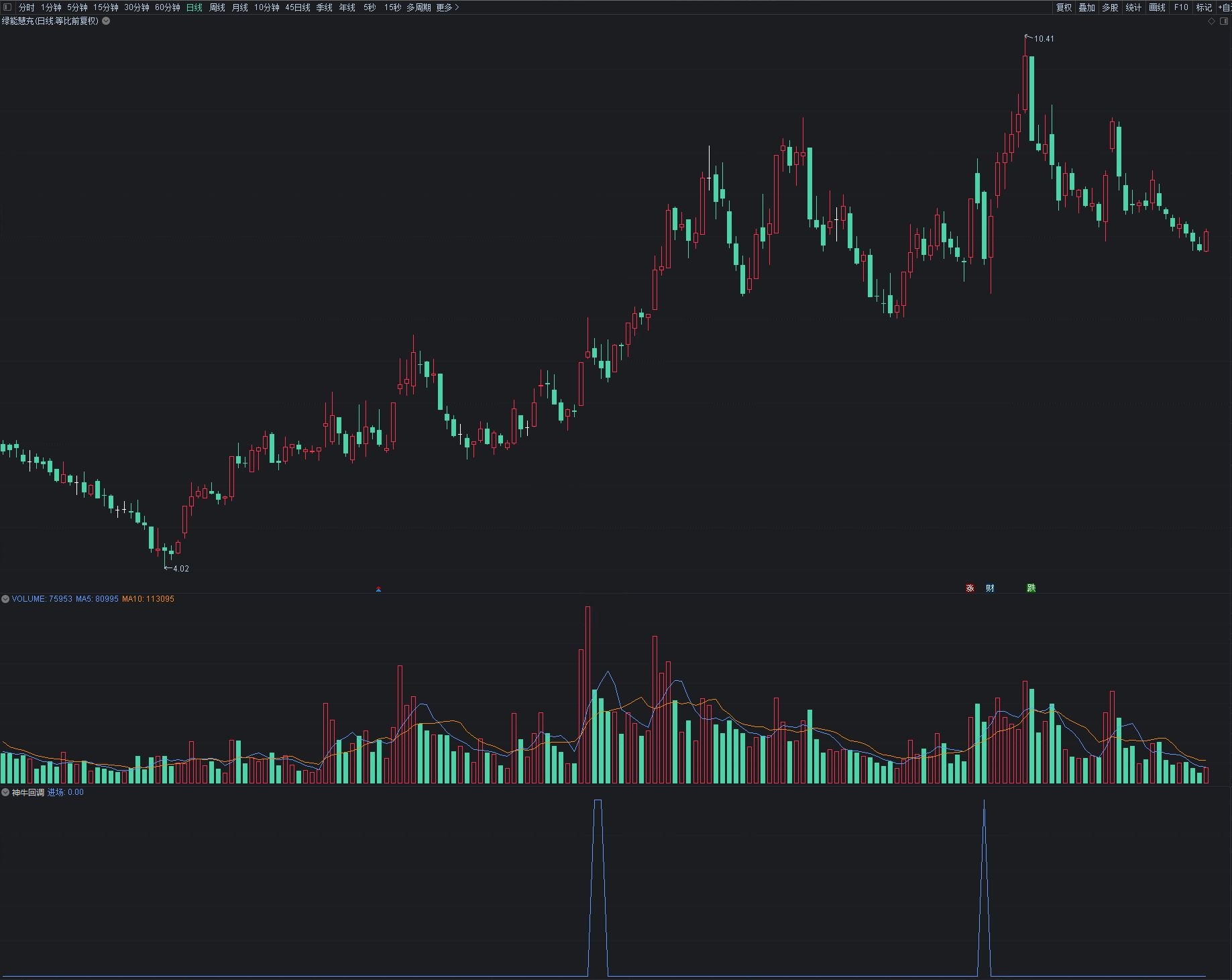The height and width of the screenshot is (980, 1232).
Task: Select the 日线 period tab
Action: pyautogui.click(x=194, y=7)
